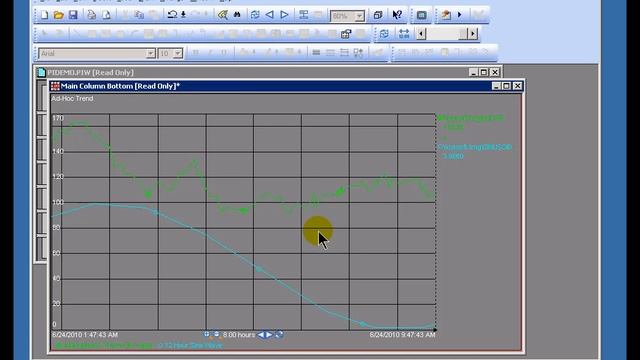Click the binoculars search icon
The image size is (640, 360).
click(237, 15)
